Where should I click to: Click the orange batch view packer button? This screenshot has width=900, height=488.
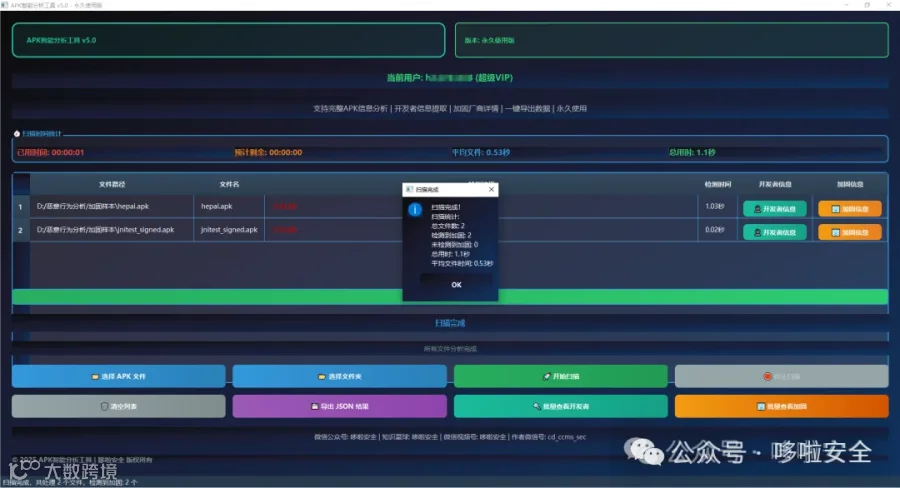pyautogui.click(x=782, y=406)
